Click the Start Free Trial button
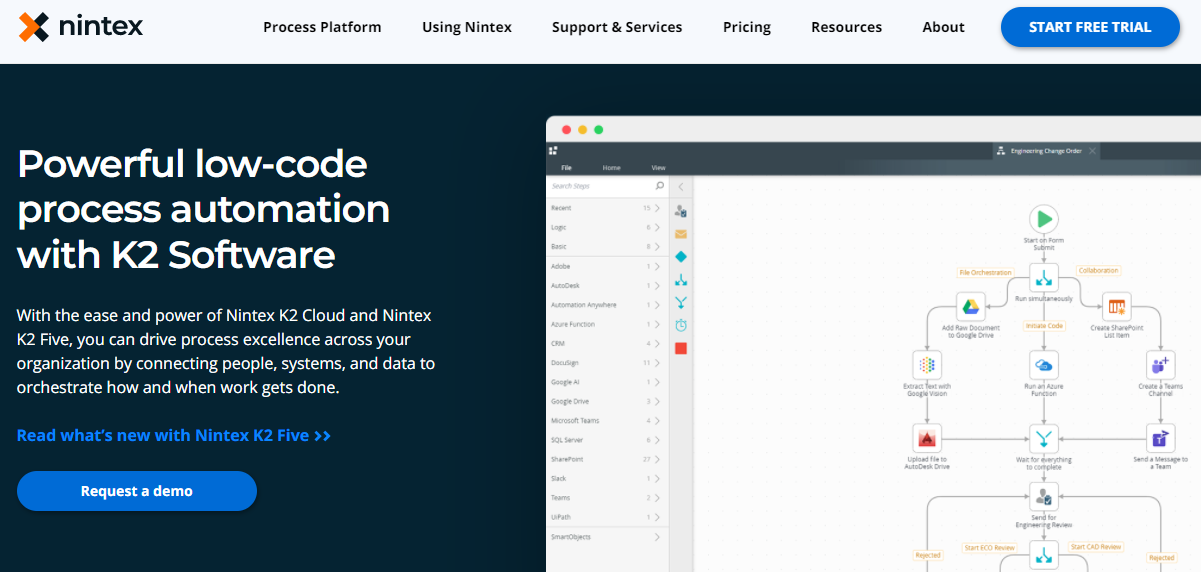 (1090, 27)
